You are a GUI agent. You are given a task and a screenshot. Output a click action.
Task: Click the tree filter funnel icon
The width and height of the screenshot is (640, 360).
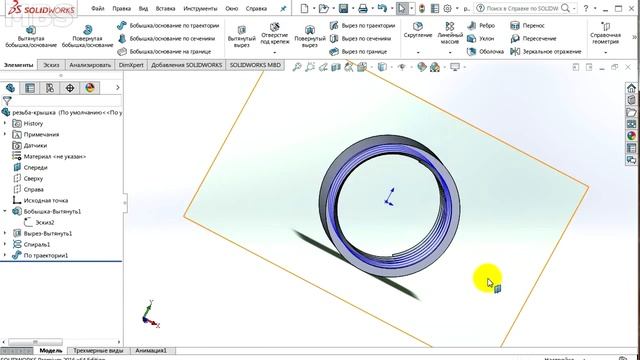7,100
